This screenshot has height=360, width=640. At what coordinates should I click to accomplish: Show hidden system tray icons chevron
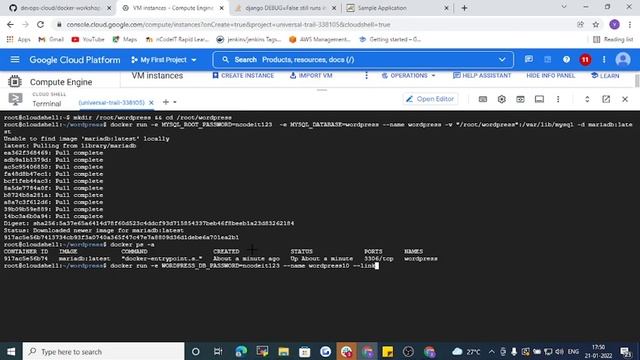(491, 351)
